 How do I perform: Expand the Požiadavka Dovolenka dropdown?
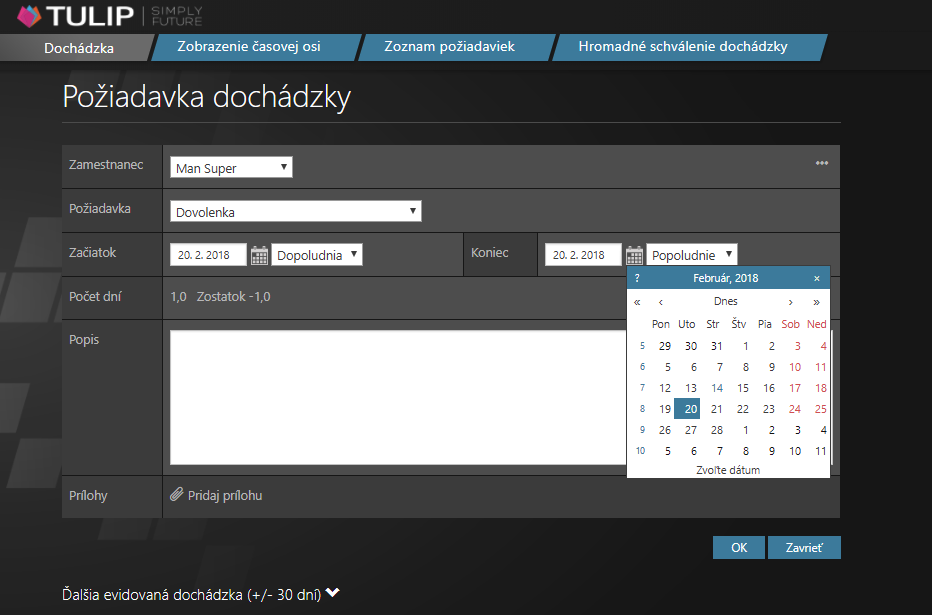tap(295, 211)
